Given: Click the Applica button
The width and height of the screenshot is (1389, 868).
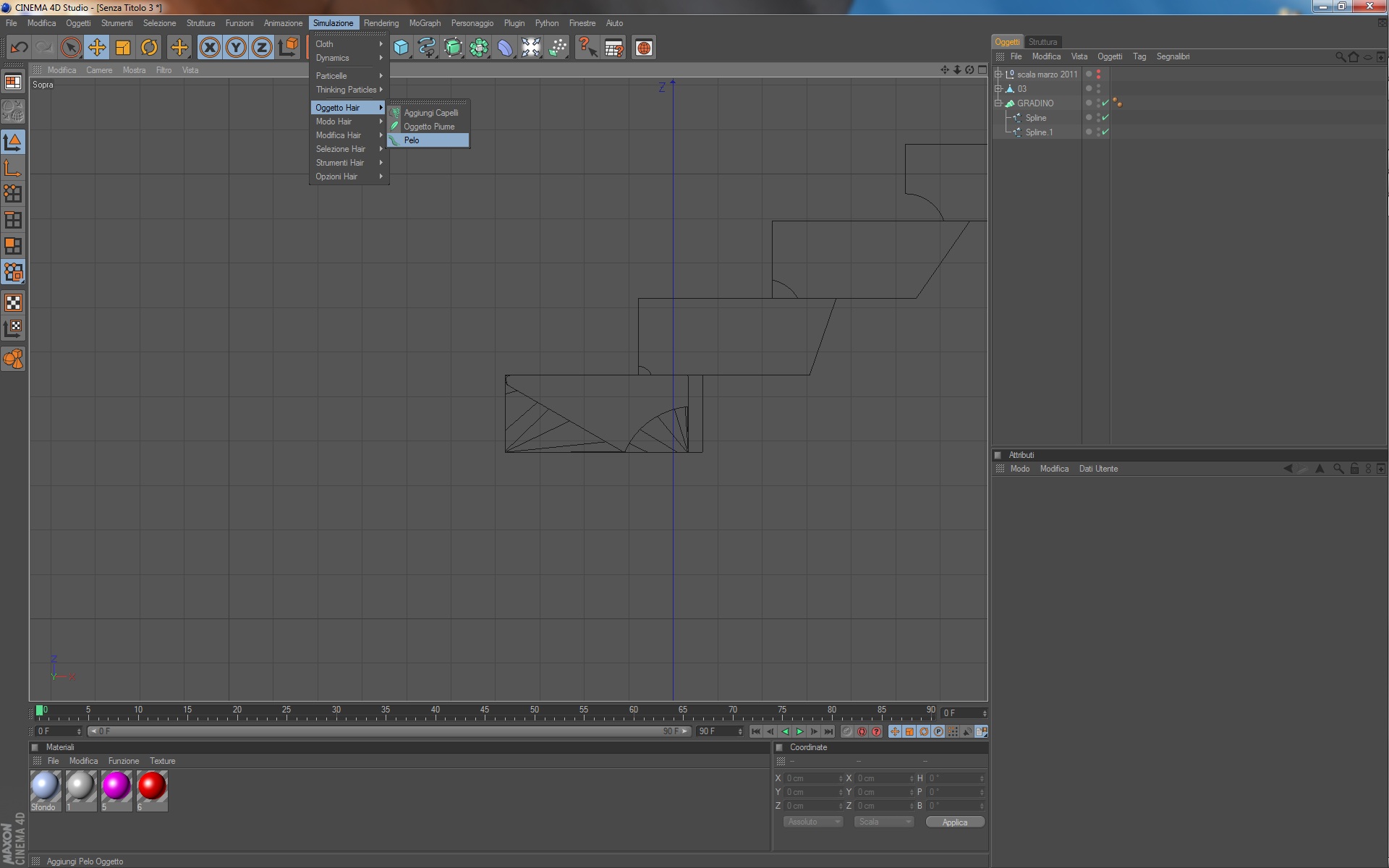Looking at the screenshot, I should [x=954, y=822].
